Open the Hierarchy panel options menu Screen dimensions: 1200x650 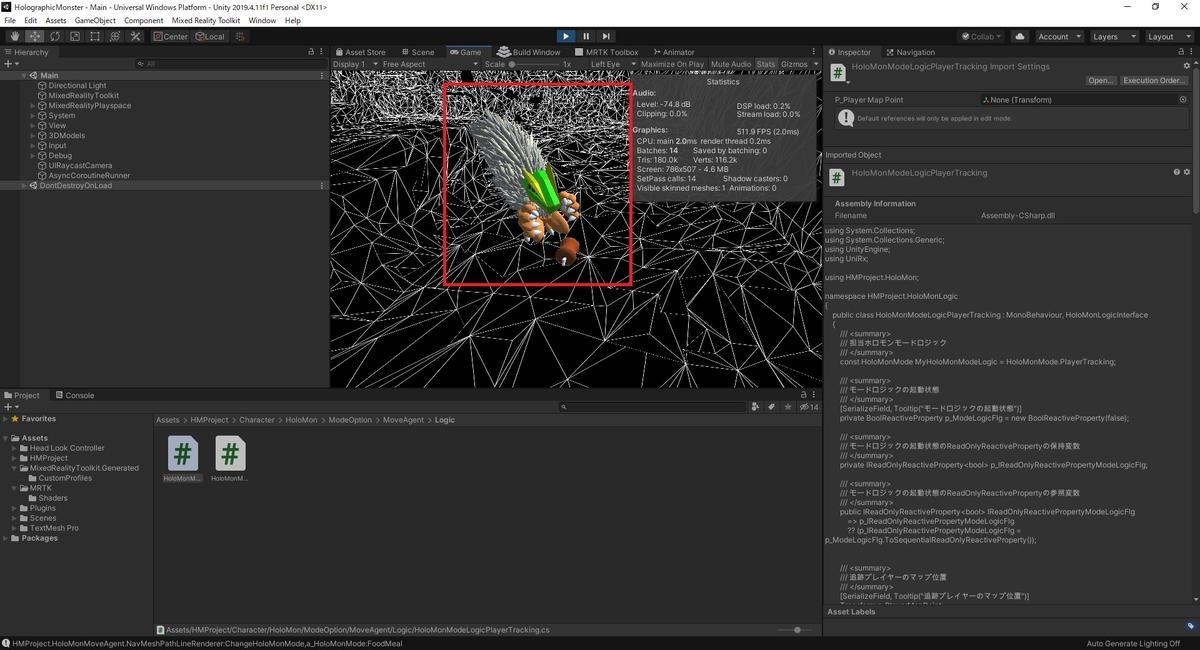pyautogui.click(x=319, y=51)
